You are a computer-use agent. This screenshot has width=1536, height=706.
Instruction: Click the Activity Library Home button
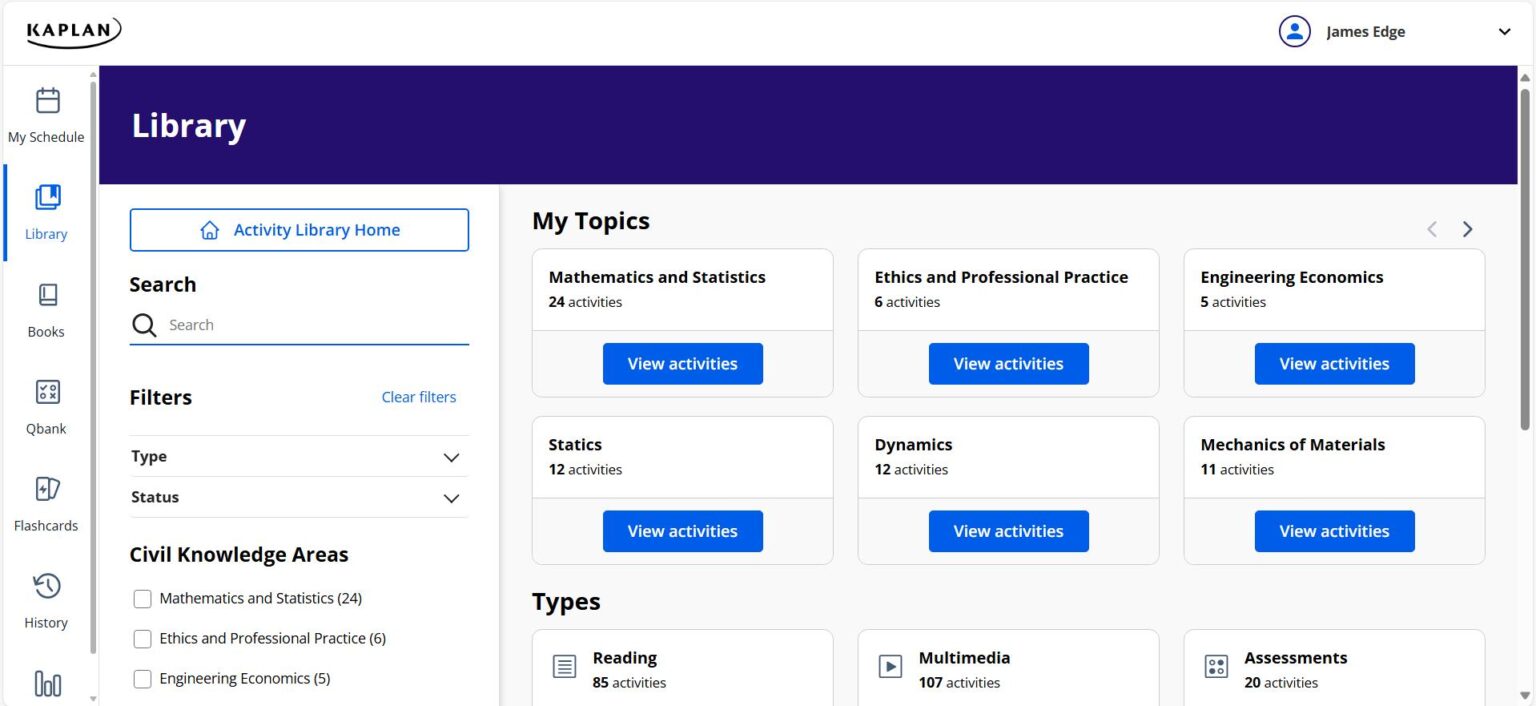(299, 230)
